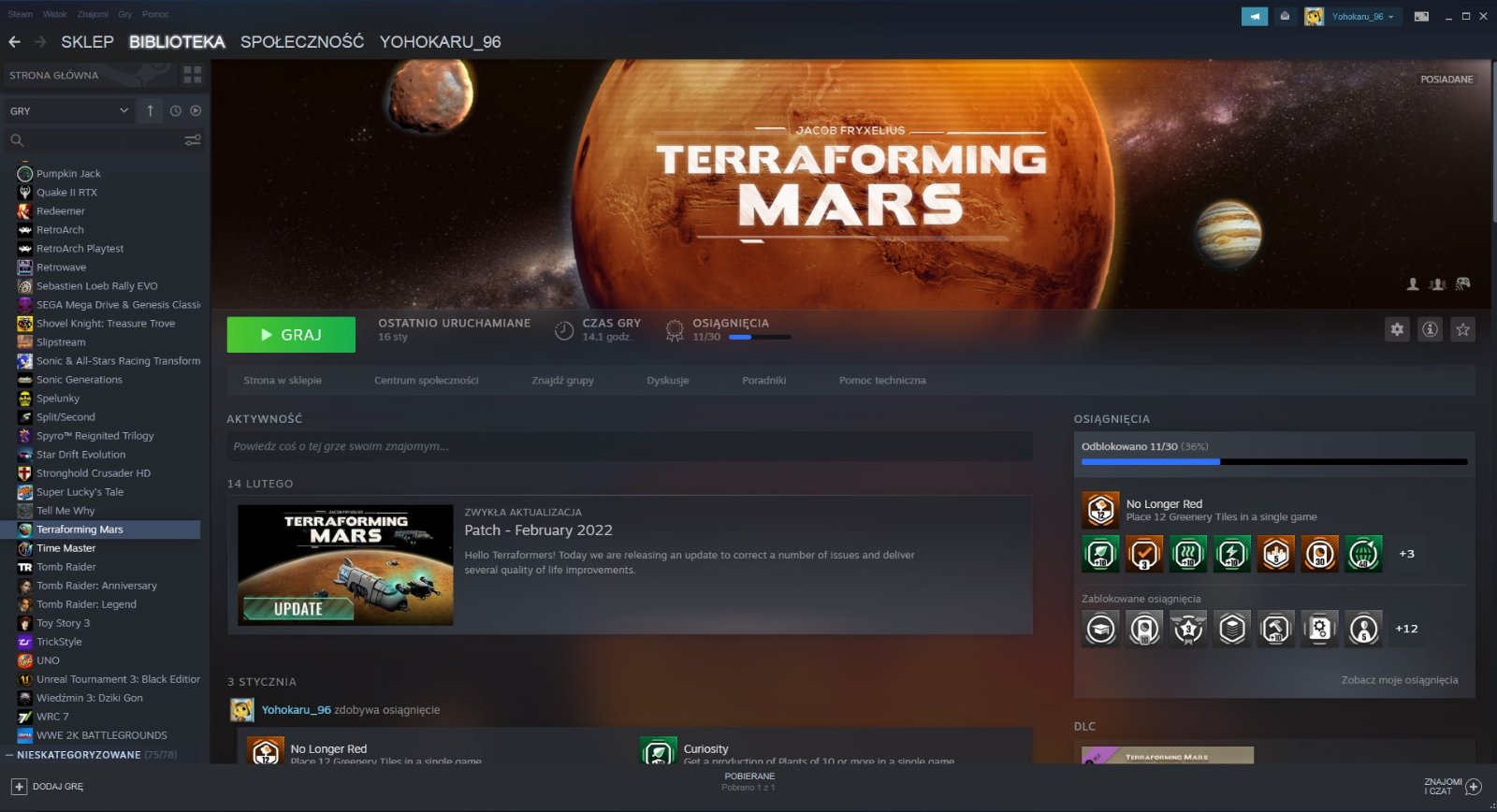Screen dimensions: 1497x812
Task: Click the Curiosity achievement icon in activity
Action: 658,750
